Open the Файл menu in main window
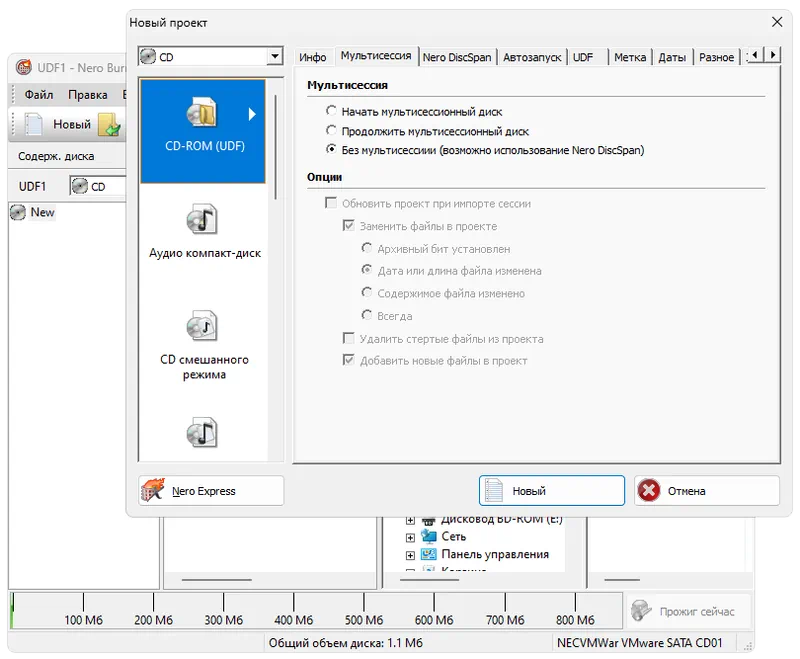 [39, 95]
